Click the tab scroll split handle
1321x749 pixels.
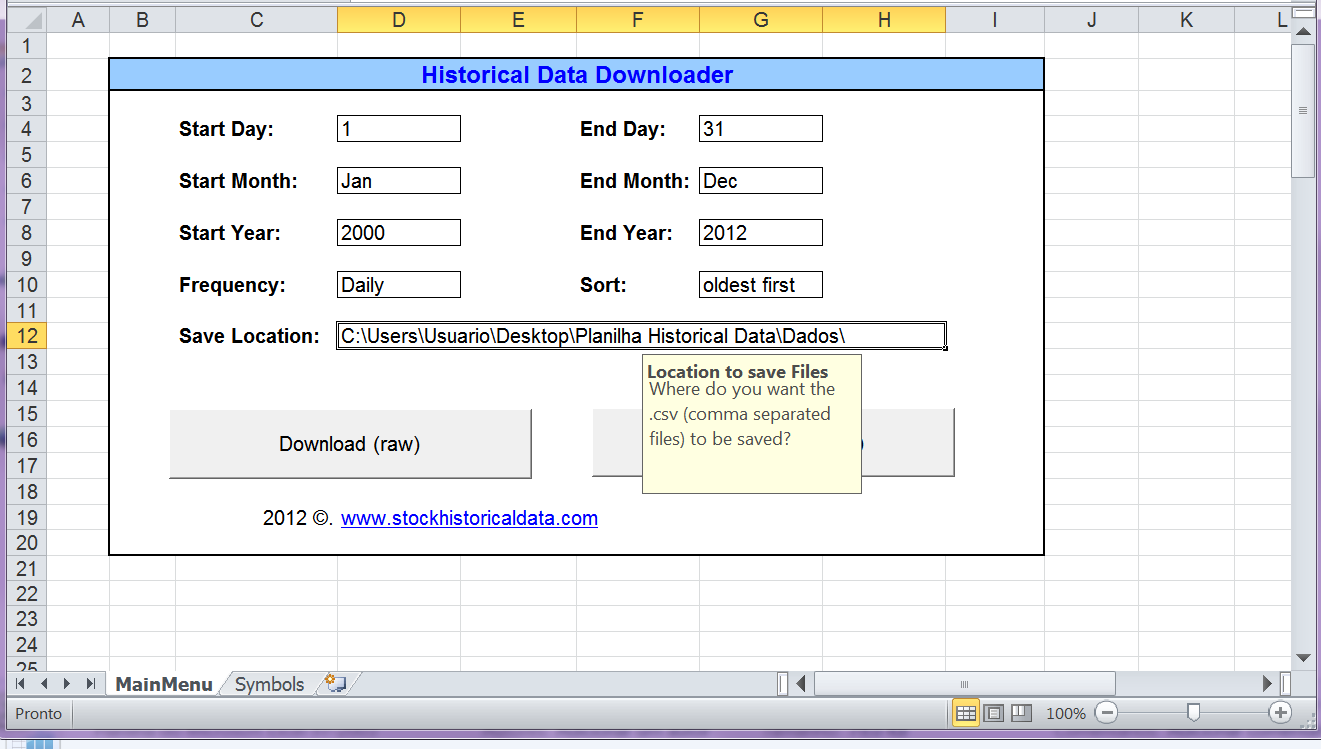782,684
